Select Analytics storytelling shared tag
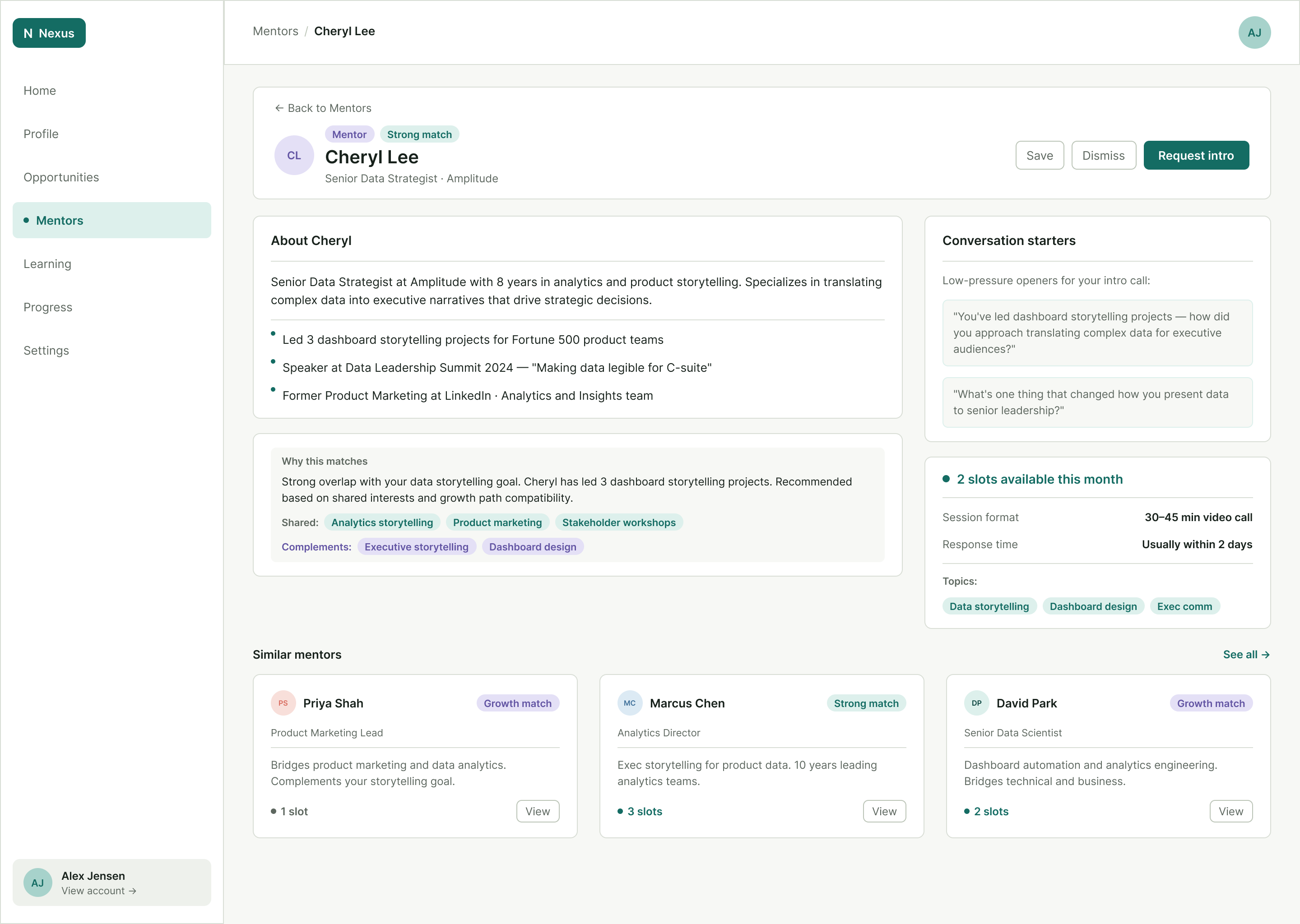 tap(382, 522)
